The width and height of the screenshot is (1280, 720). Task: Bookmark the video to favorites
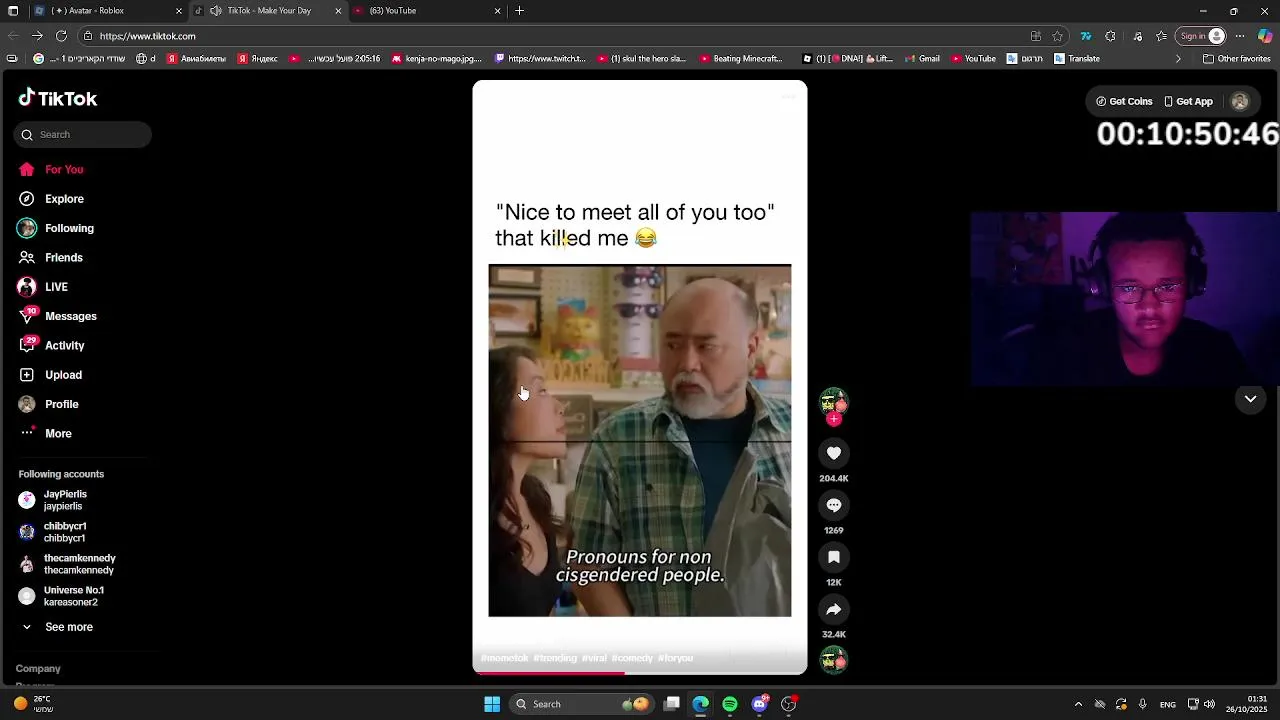pos(834,557)
